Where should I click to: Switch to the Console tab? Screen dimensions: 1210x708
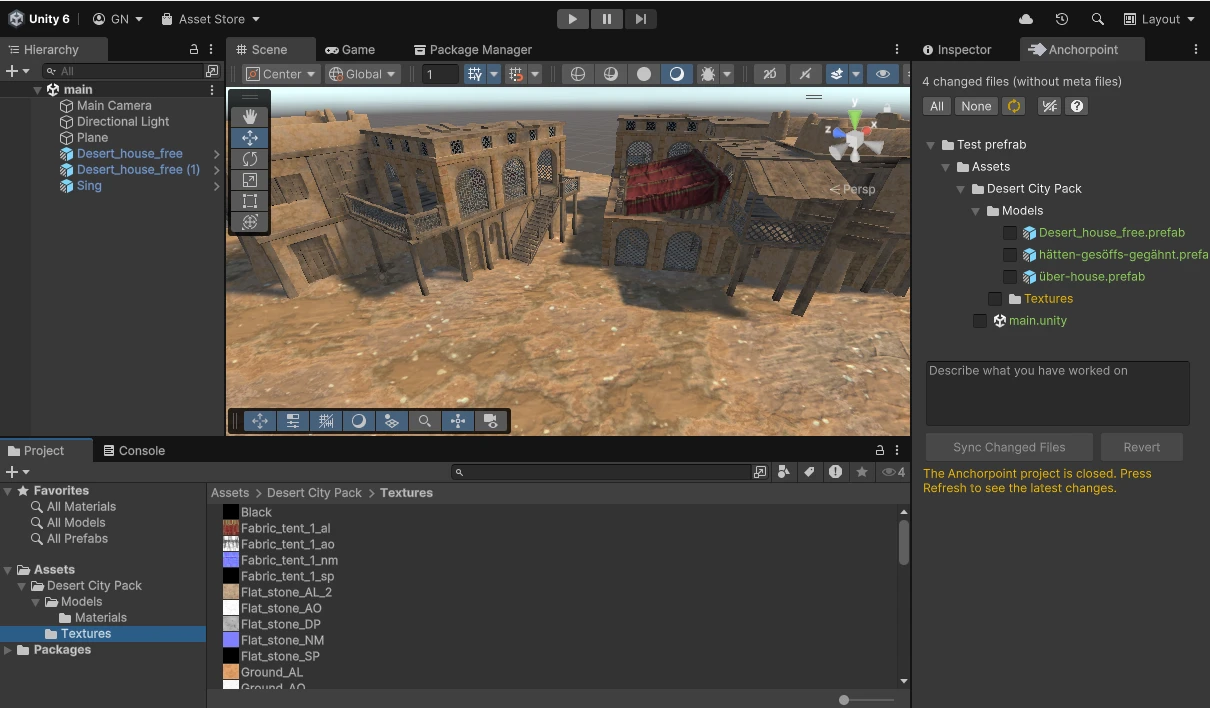[134, 450]
